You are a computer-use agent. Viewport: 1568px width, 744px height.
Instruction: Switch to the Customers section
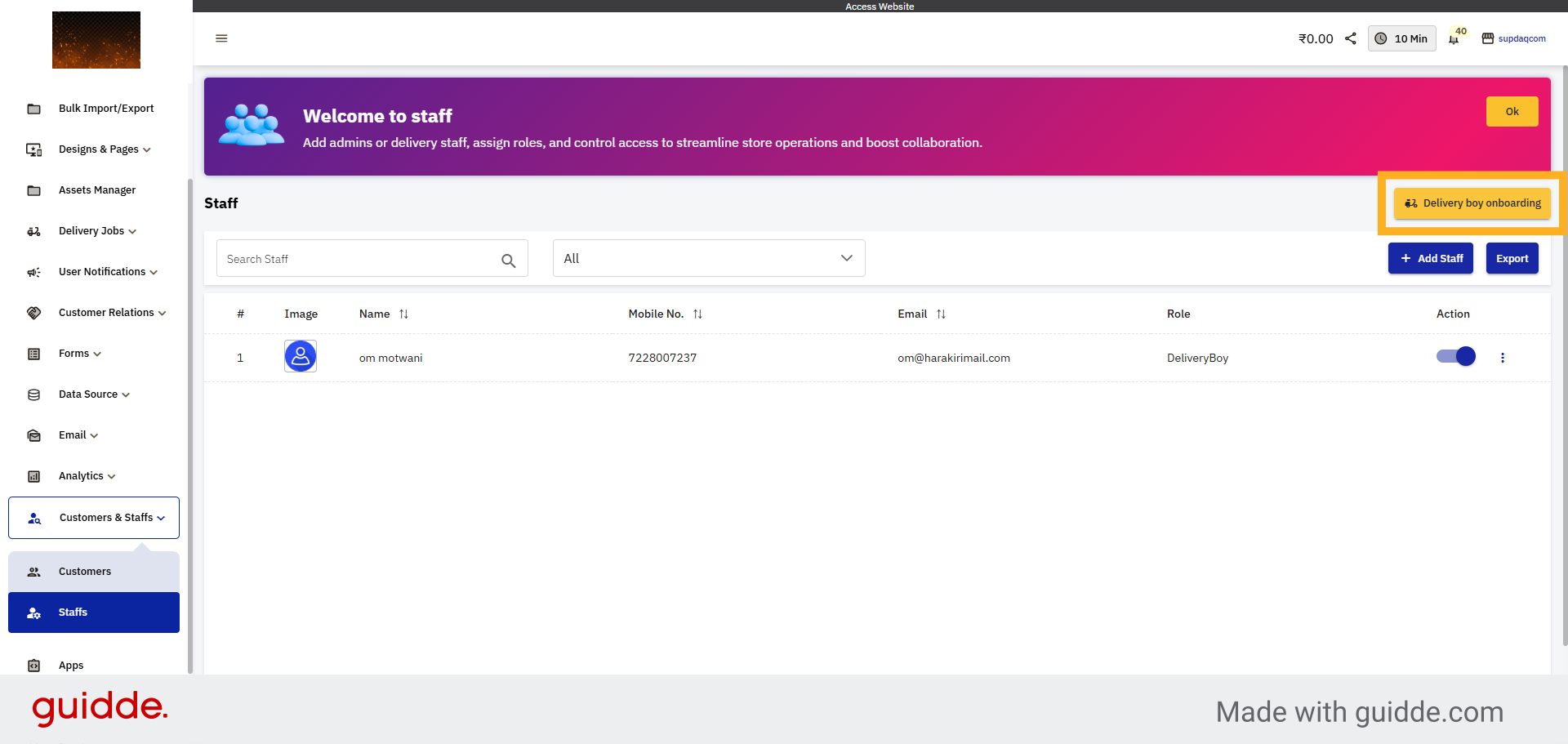tap(85, 571)
